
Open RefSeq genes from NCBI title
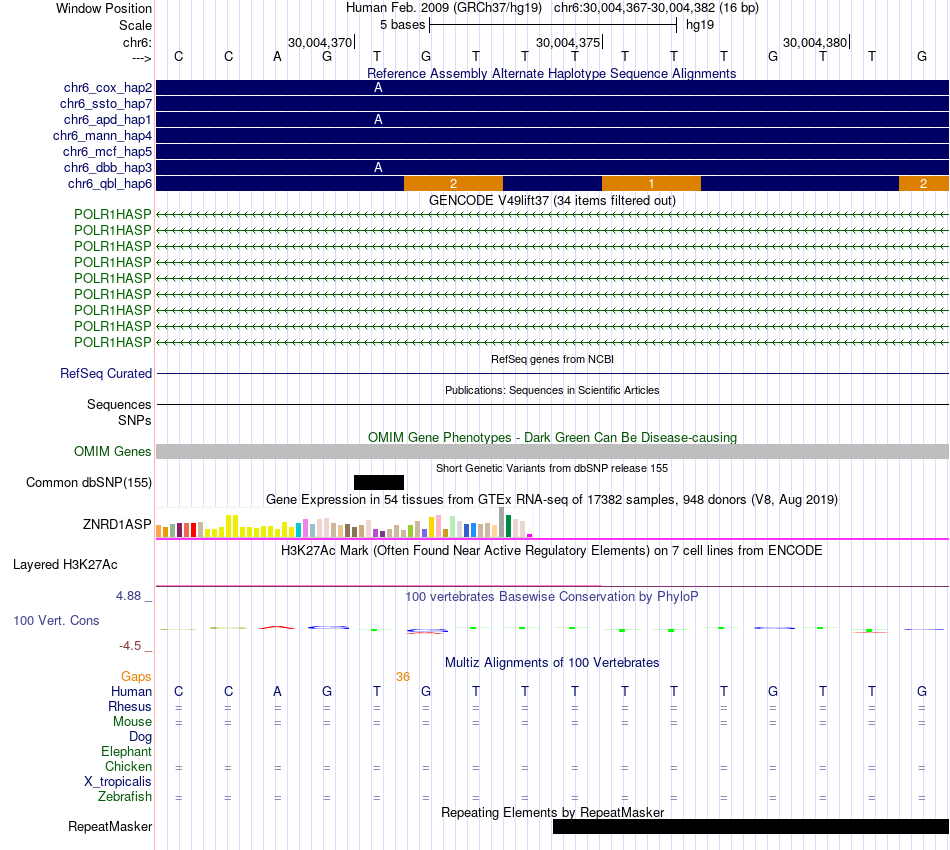[552, 359]
